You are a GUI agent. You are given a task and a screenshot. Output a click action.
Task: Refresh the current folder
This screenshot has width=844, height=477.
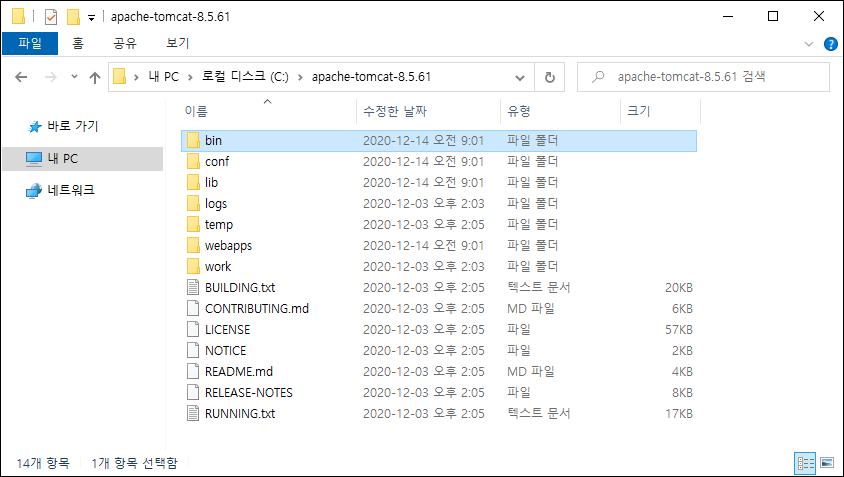550,78
